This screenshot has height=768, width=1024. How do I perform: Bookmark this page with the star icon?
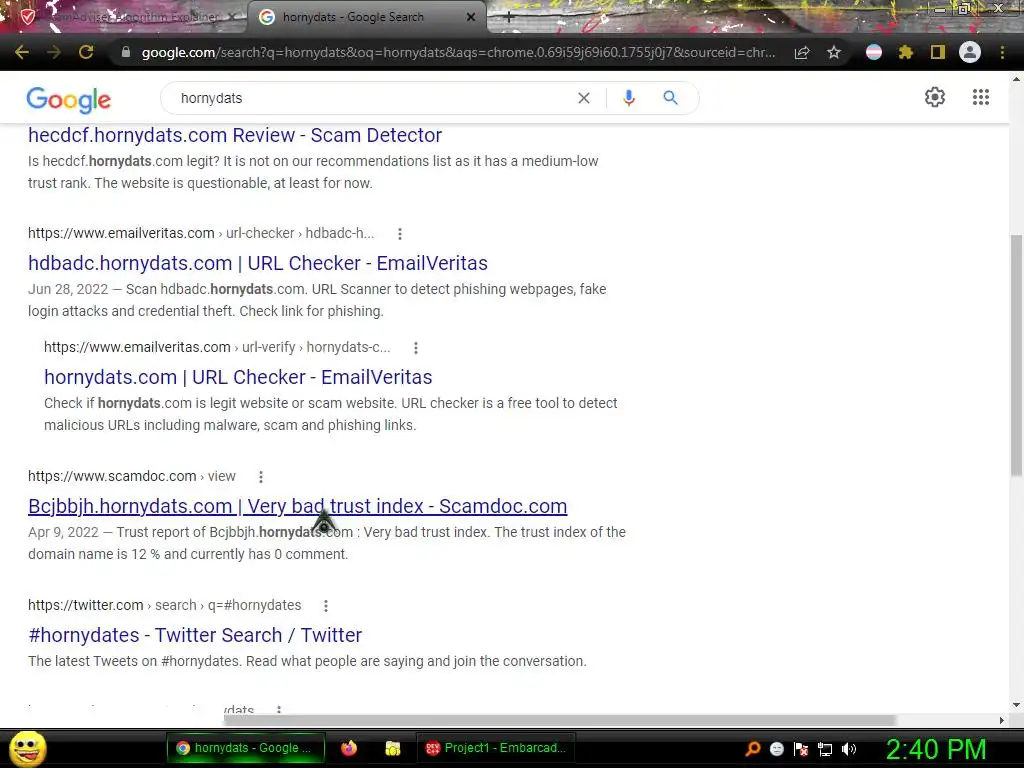834,52
